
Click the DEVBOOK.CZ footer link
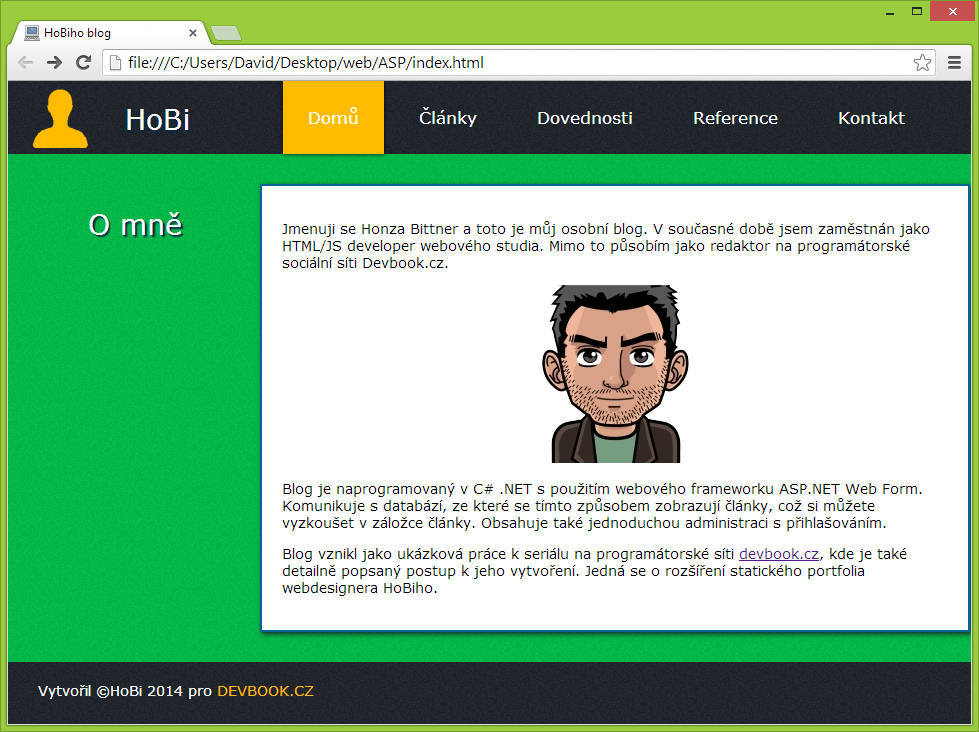click(267, 690)
